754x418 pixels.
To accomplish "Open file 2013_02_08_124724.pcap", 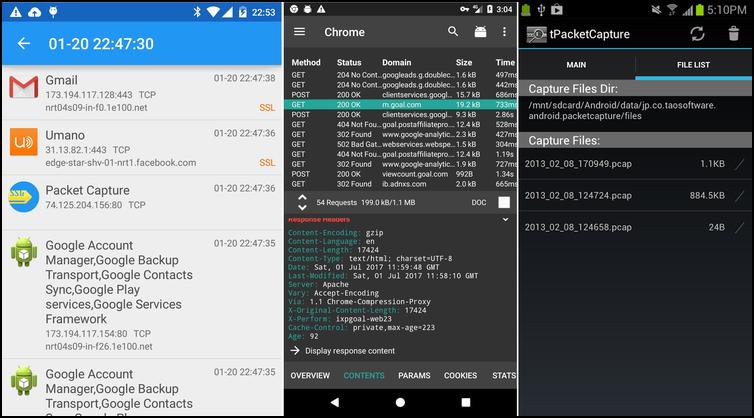I will (635, 196).
